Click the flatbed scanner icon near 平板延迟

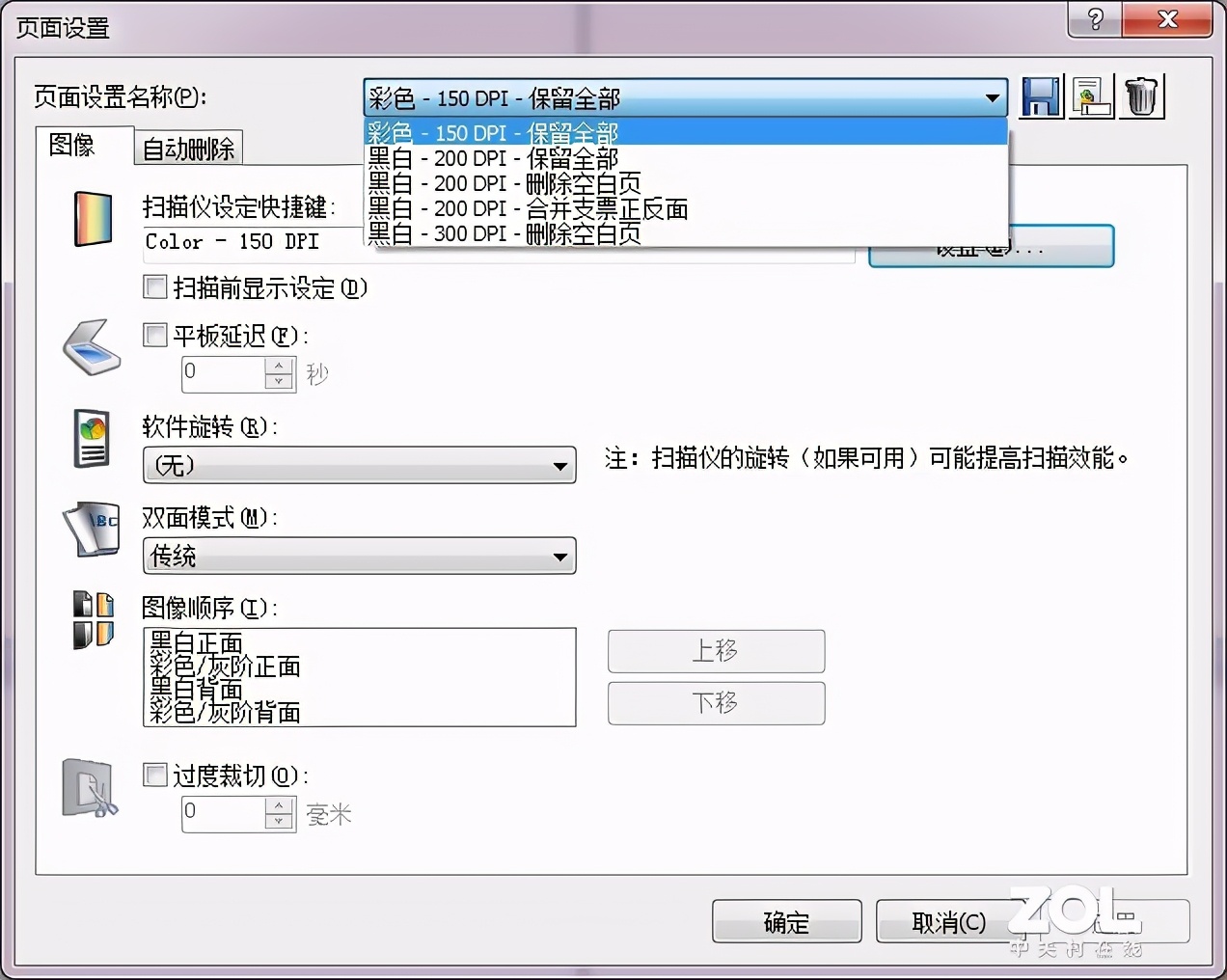pos(90,349)
